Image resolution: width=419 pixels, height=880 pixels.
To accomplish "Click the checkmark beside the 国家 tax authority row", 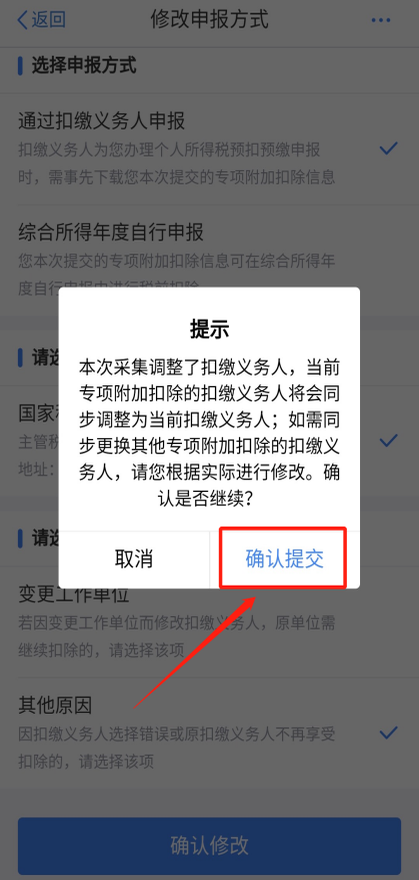I will point(388,440).
